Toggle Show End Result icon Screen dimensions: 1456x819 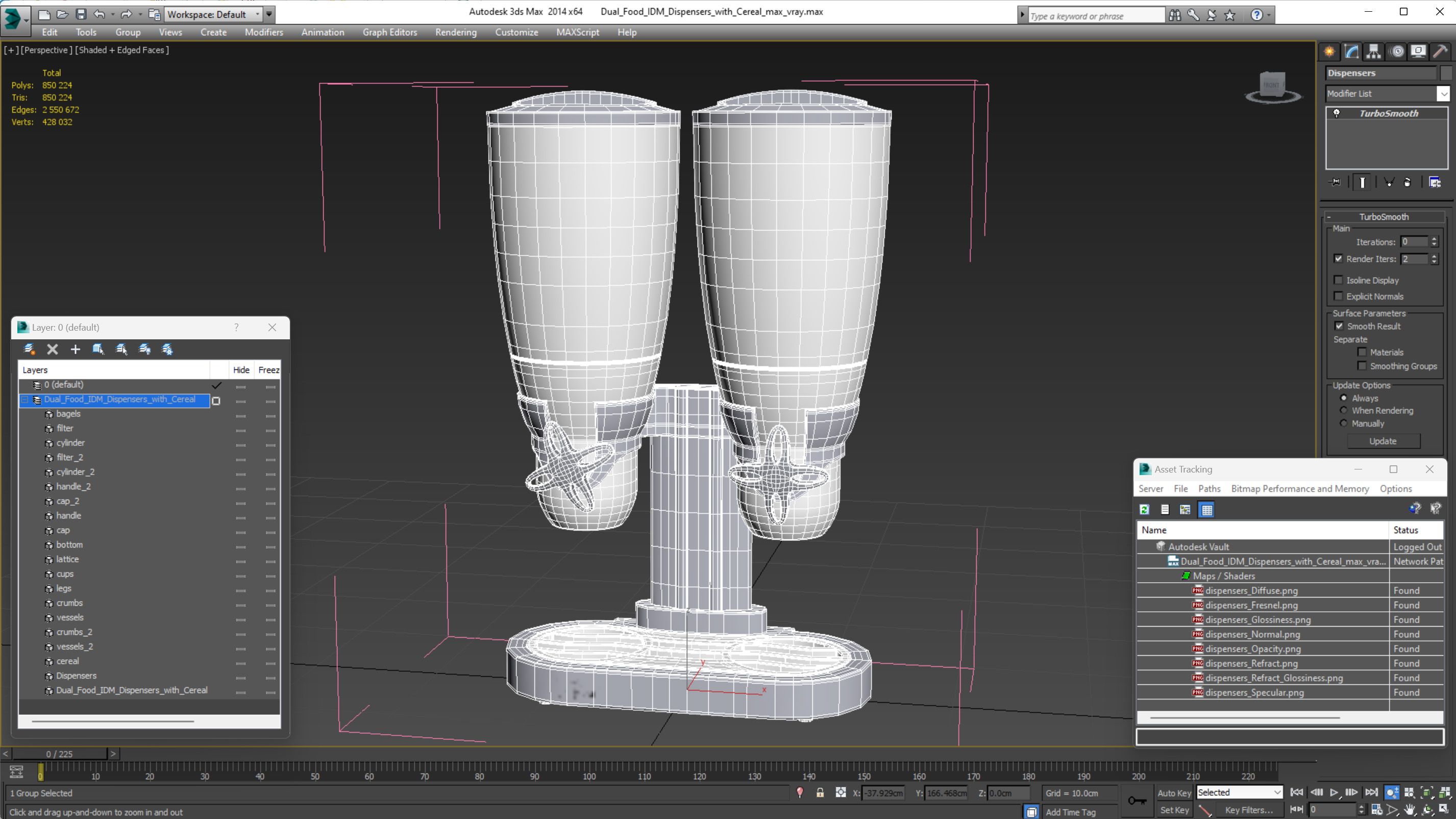[x=1362, y=182]
